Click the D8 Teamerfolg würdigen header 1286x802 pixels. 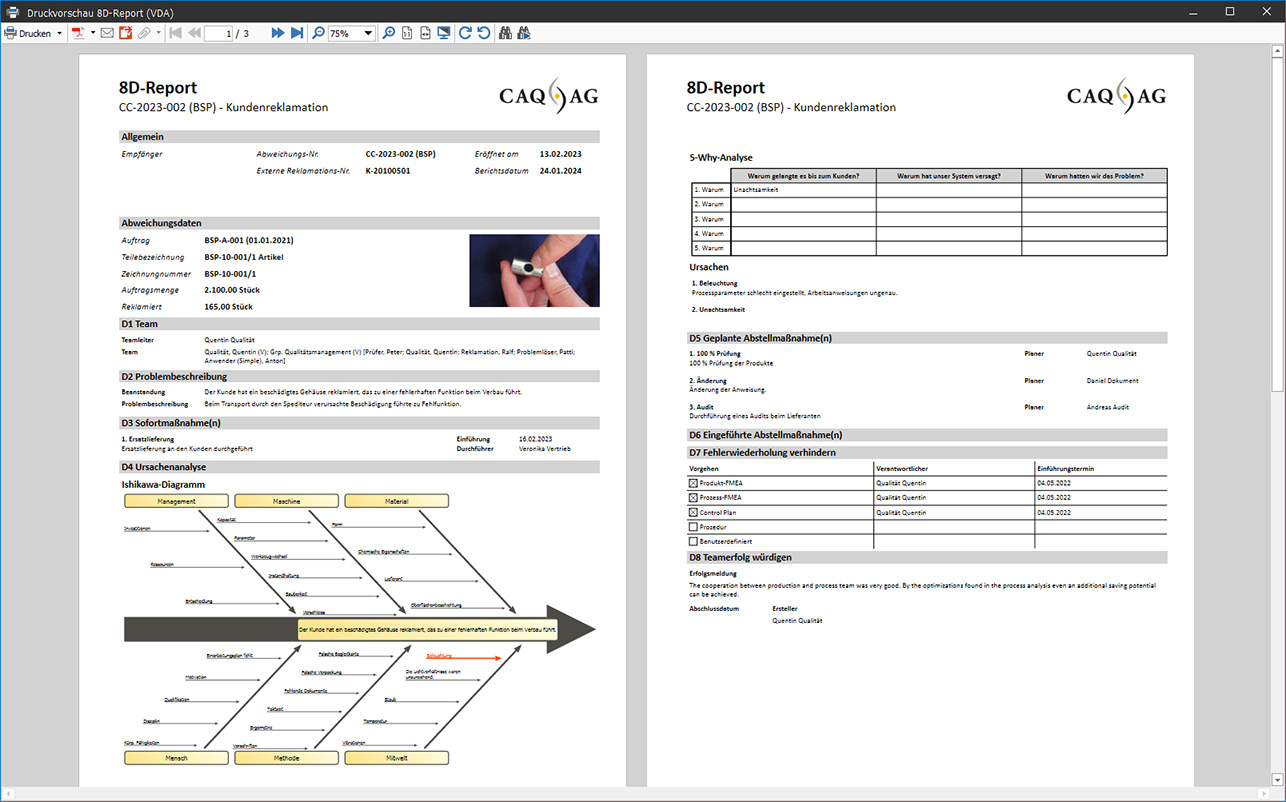pos(927,557)
